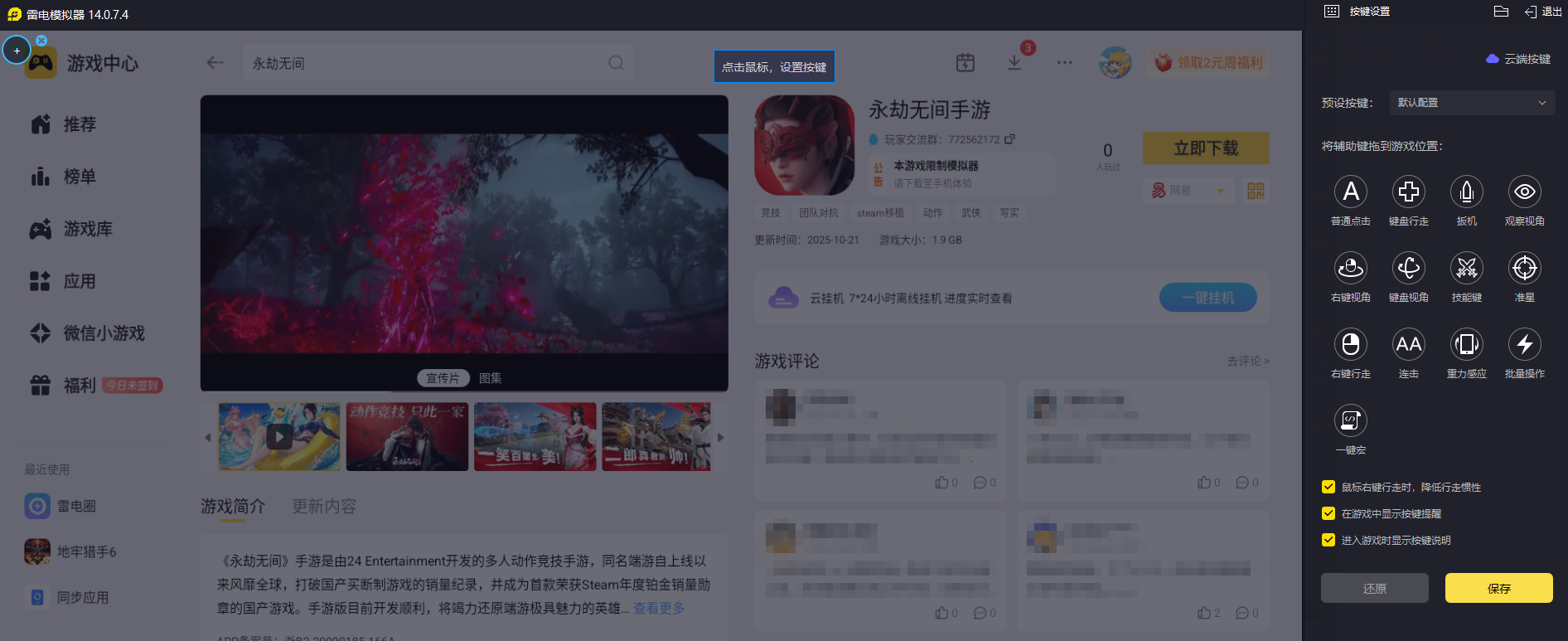Image resolution: width=1568 pixels, height=641 pixels.
Task: Select the 右键视角 mouse view icon
Action: [1351, 268]
